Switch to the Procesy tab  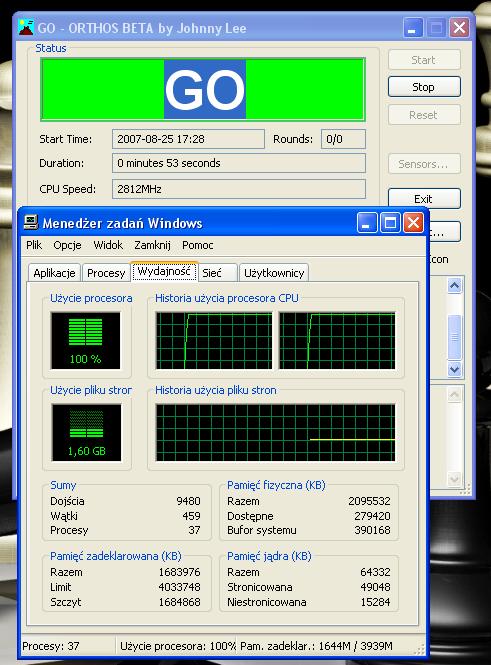tap(106, 273)
